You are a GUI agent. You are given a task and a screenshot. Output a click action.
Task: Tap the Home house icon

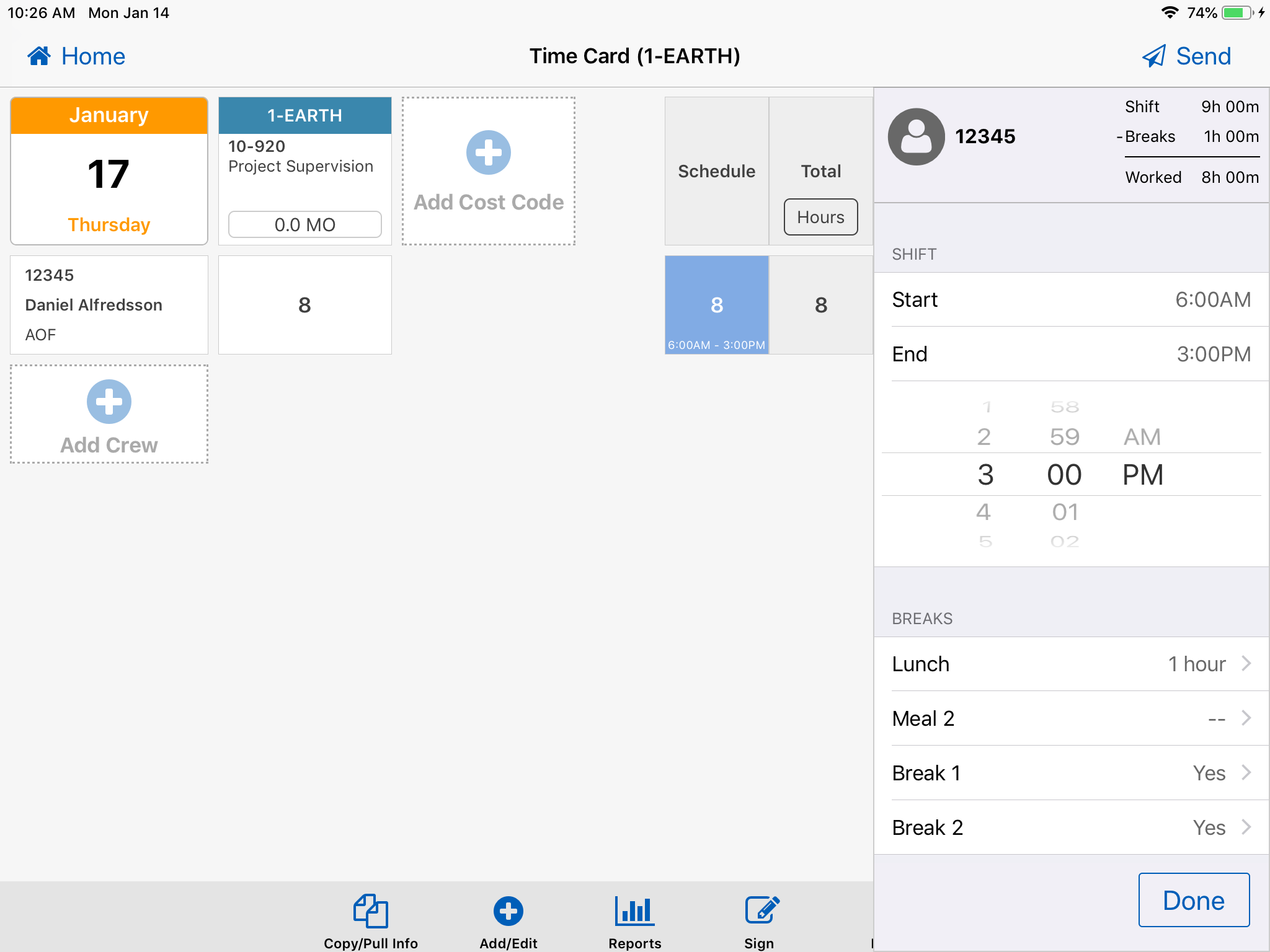click(x=39, y=56)
